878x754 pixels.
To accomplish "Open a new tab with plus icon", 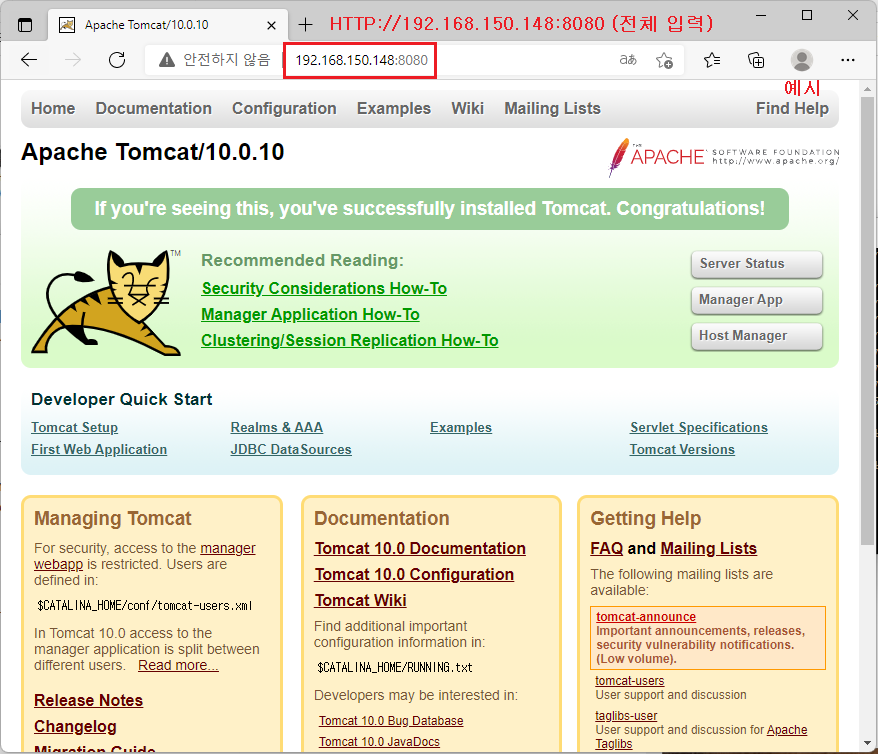I will 305,25.
